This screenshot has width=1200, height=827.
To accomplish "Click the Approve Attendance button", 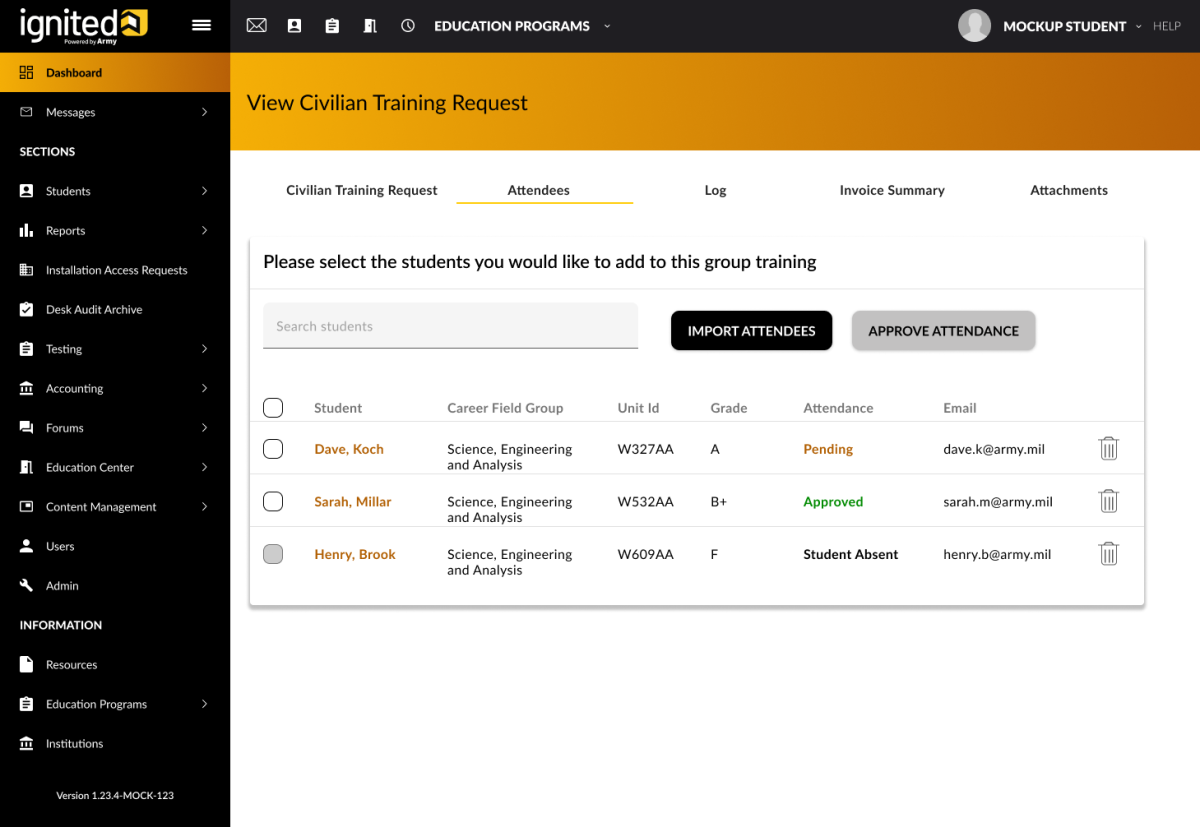I will [x=943, y=331].
